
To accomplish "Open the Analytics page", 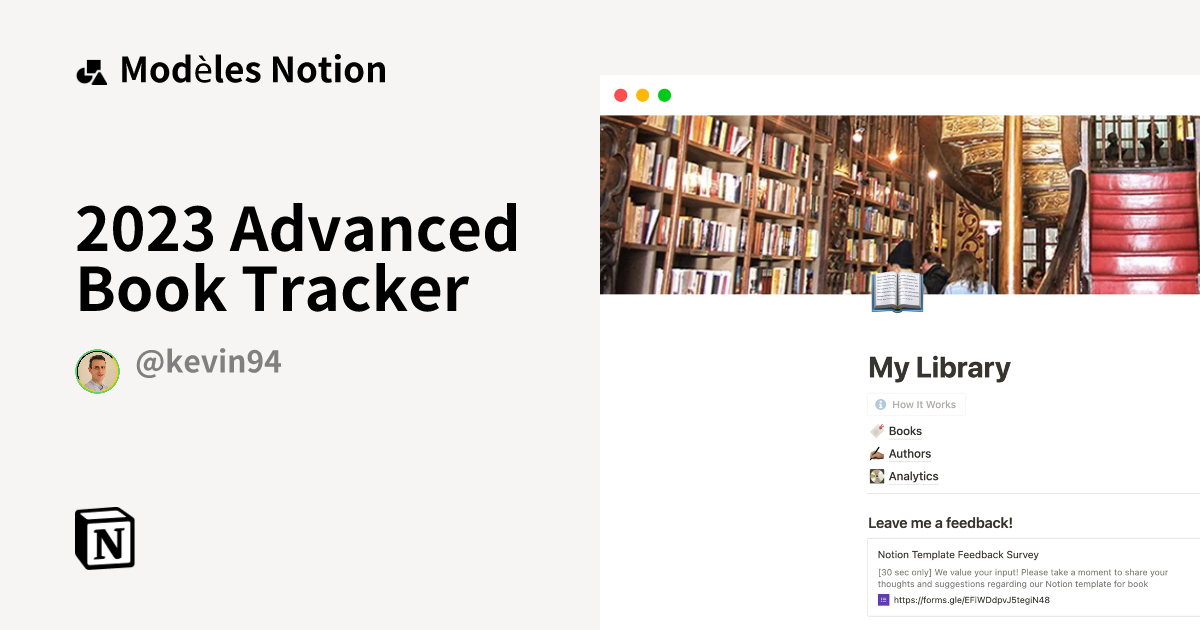I will point(913,476).
